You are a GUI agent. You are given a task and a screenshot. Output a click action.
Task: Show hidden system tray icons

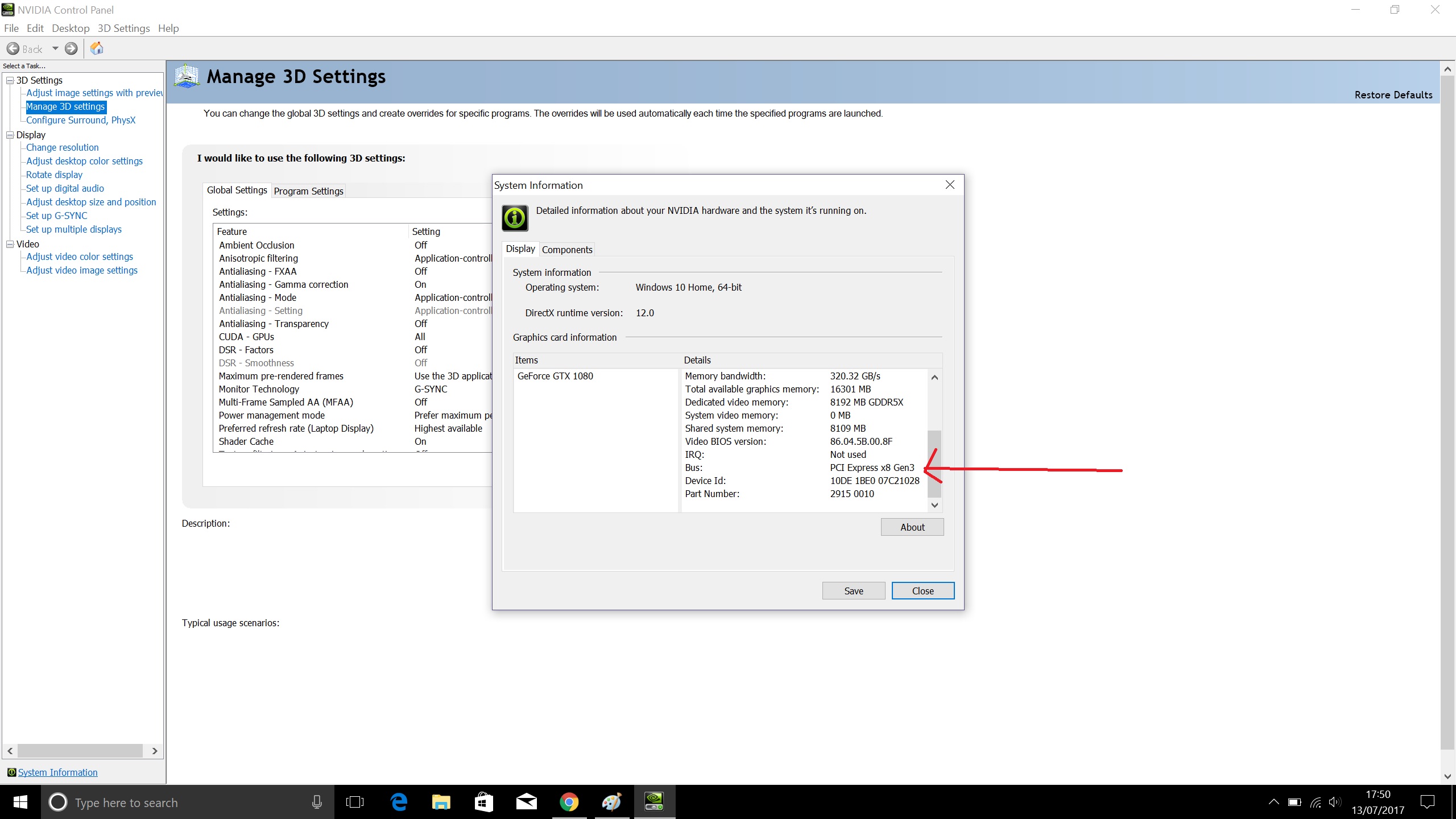point(1274,802)
